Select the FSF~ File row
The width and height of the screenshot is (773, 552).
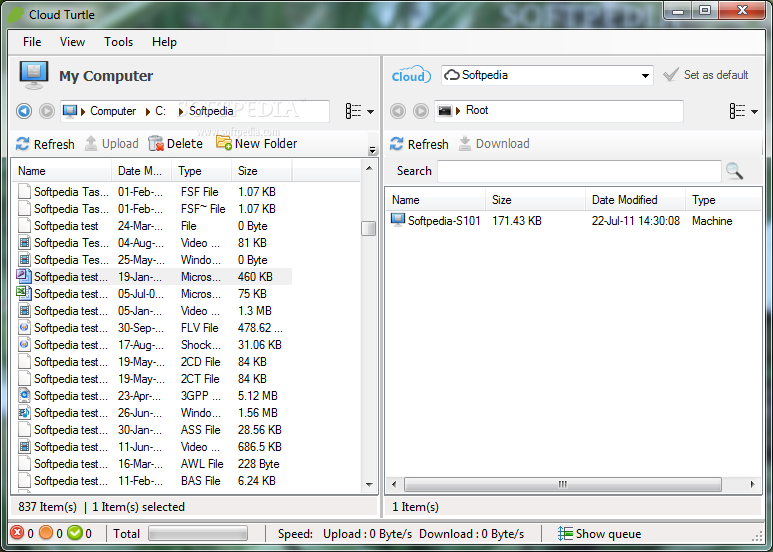[154, 209]
